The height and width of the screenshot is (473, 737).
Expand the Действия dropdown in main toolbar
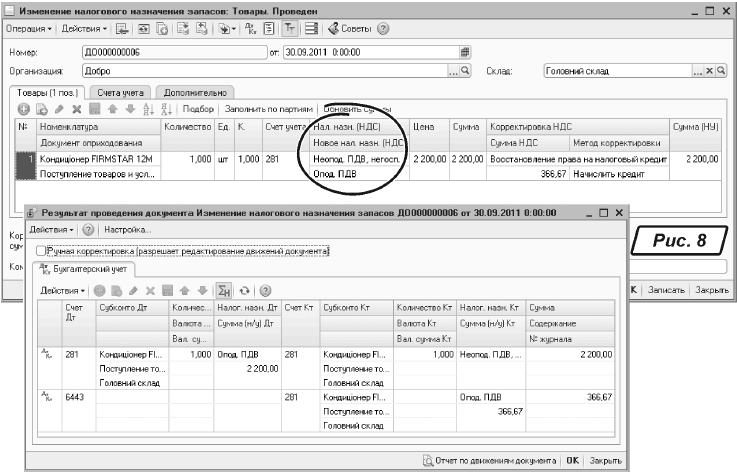coord(84,29)
